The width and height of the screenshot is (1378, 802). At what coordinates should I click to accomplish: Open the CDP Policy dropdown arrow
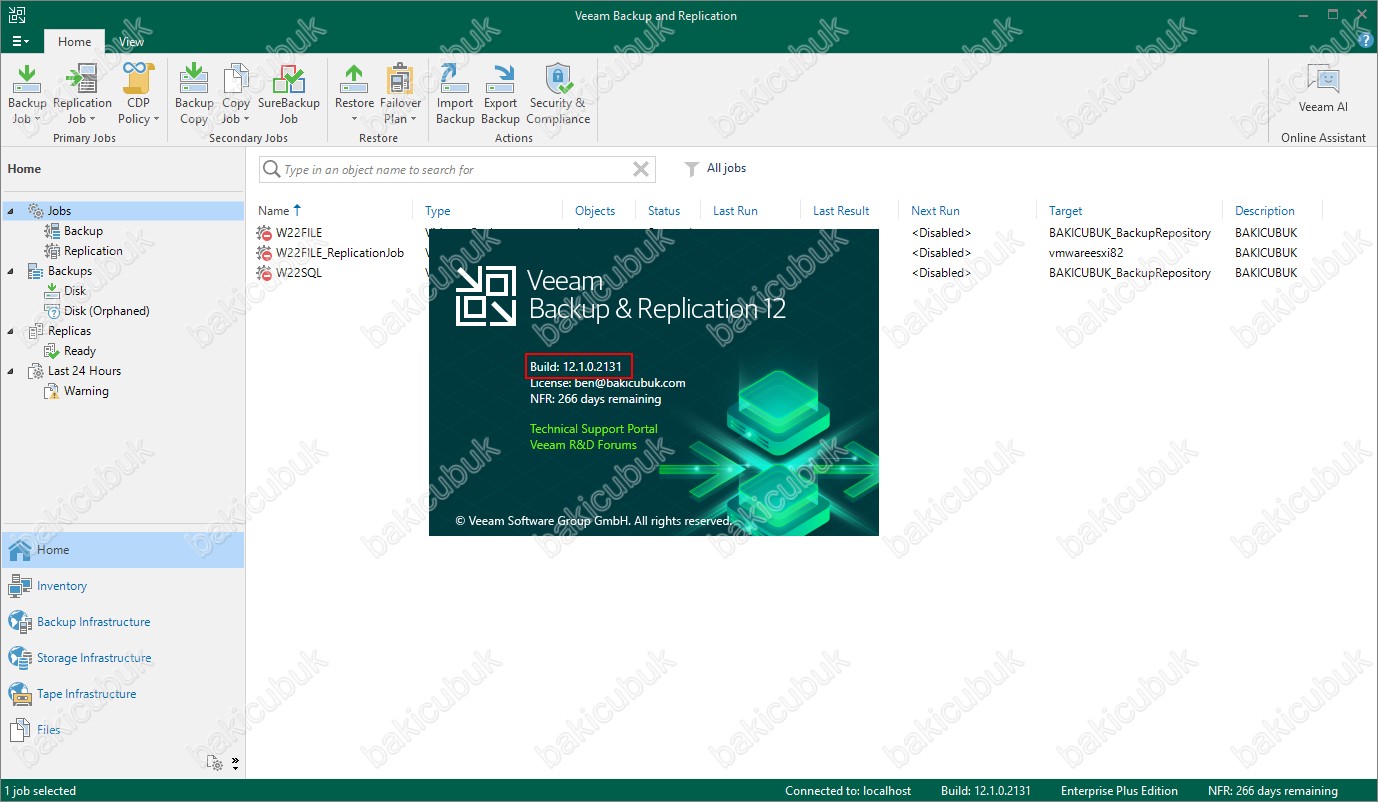tap(156, 119)
